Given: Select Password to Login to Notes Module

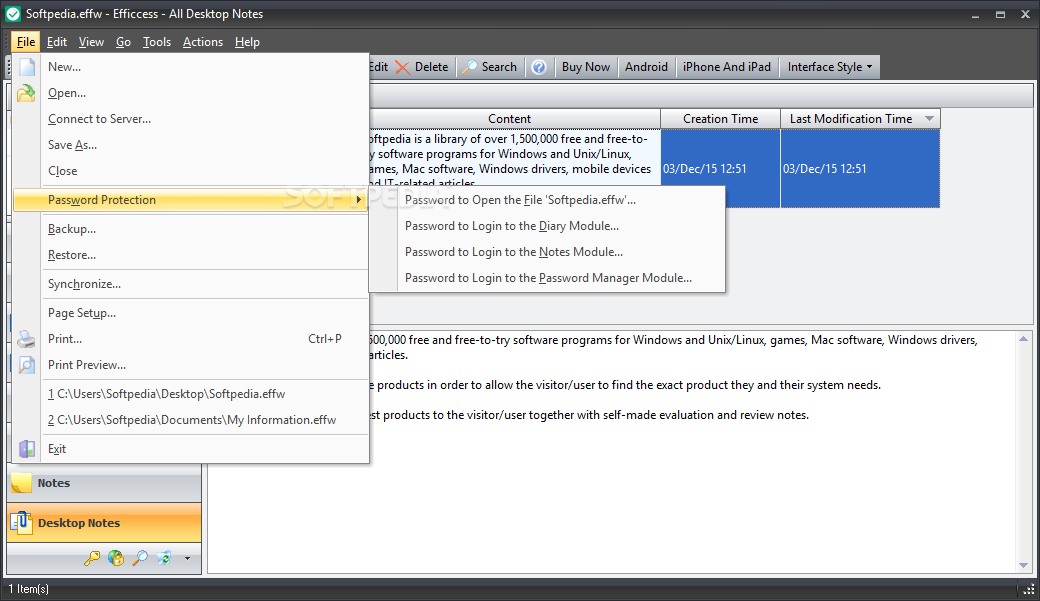Looking at the screenshot, I should pos(547,251).
